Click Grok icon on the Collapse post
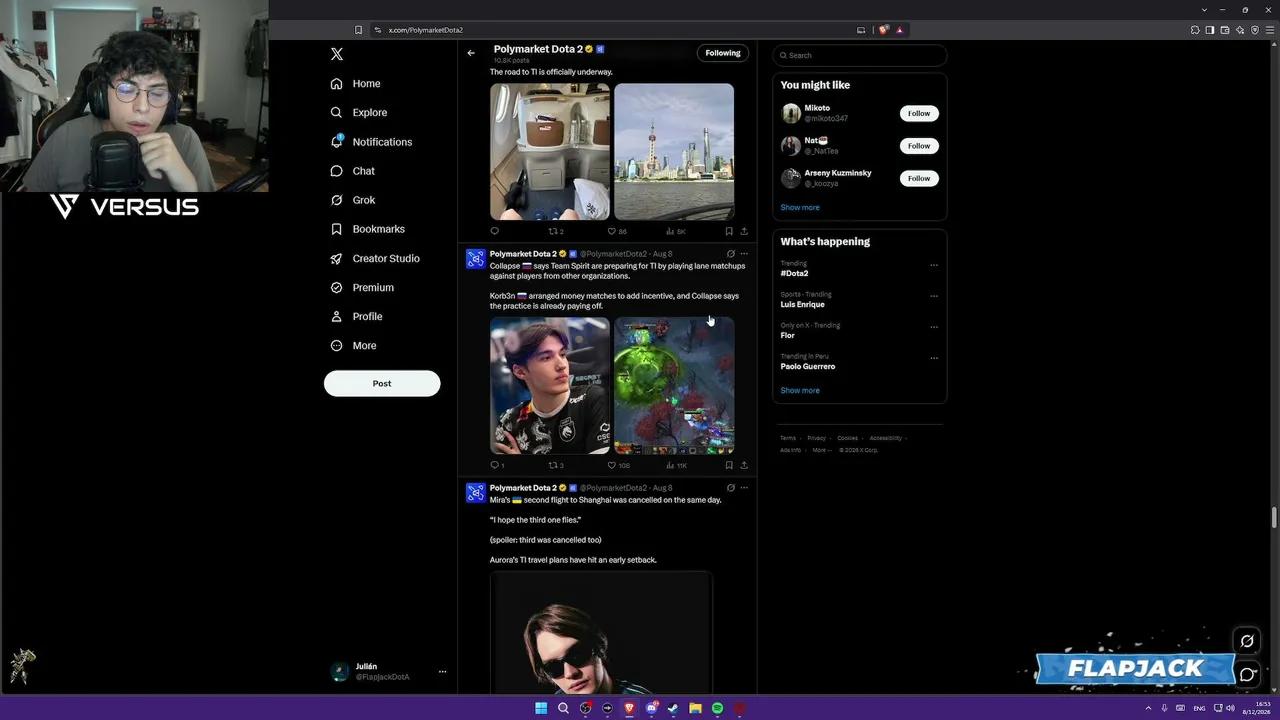Screen dimensions: 1280x720 tap(731, 254)
